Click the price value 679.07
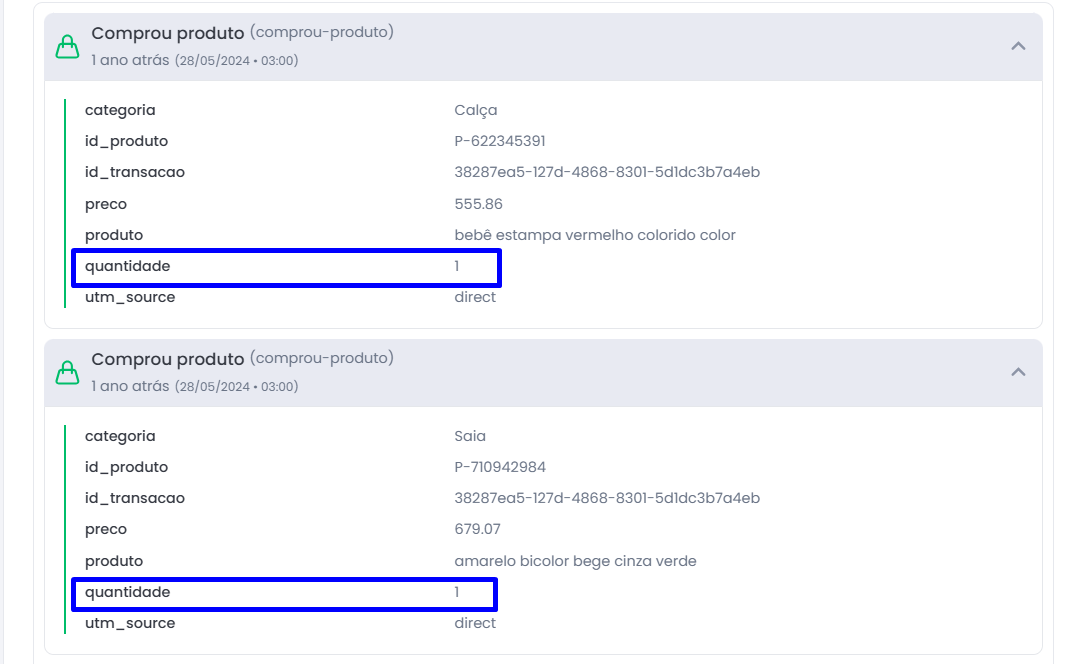Screen dimensions: 1082x664 (478, 529)
